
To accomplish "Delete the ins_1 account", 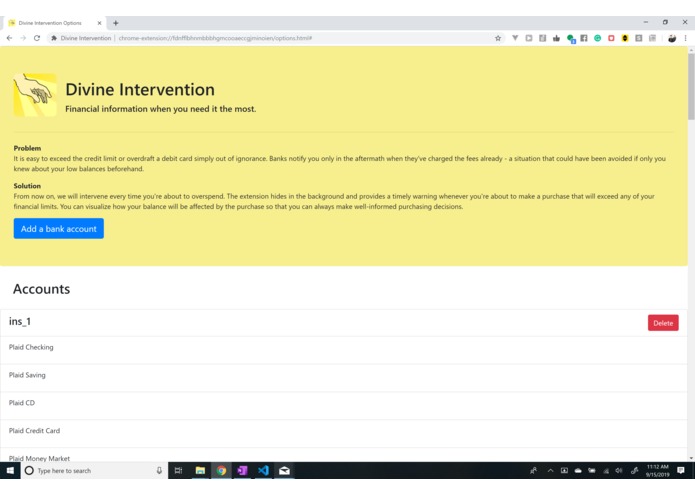I will coord(663,323).
